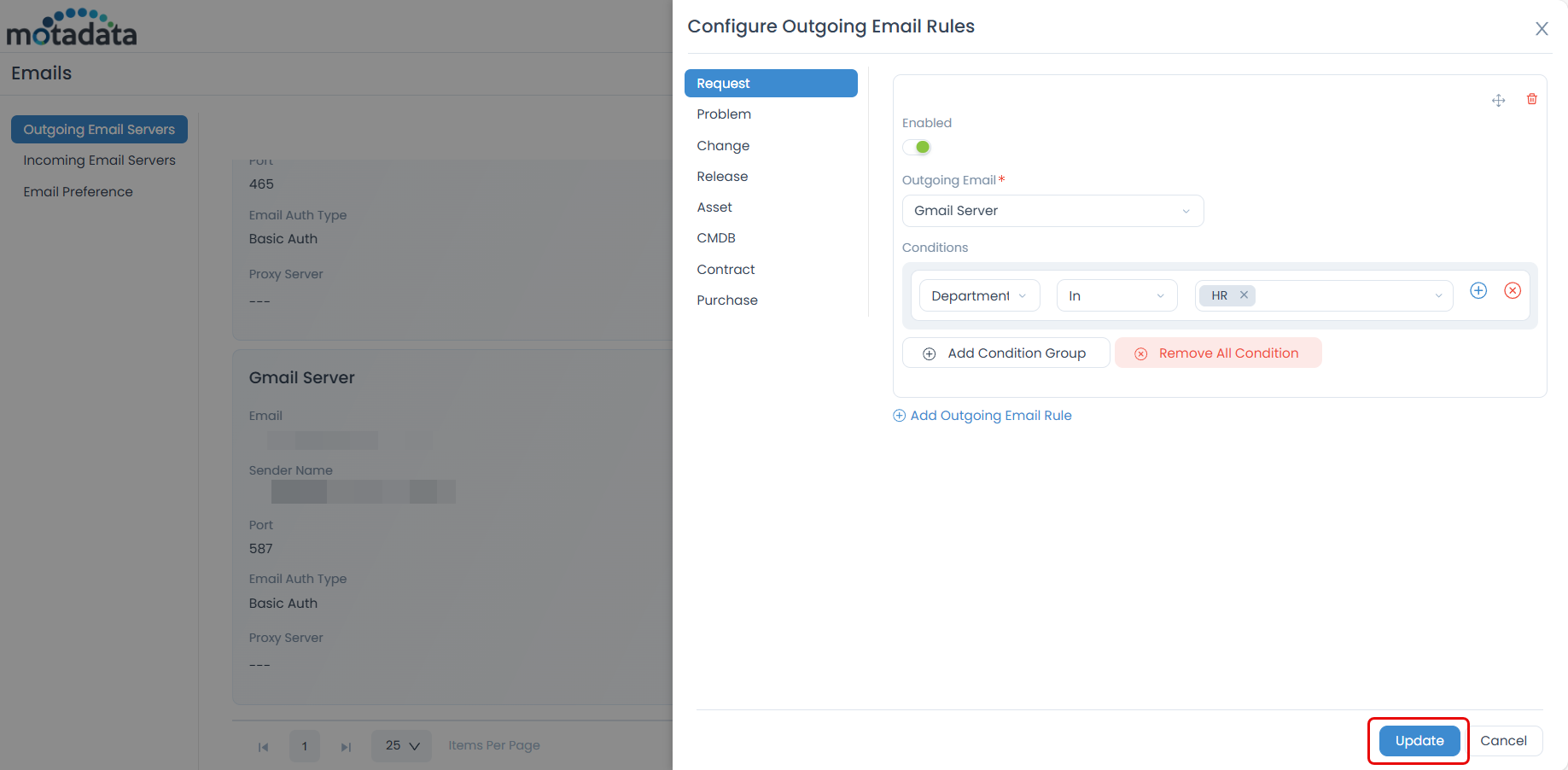1568x770 pixels.
Task: Click the Items Per Page label
Action: coord(494,745)
